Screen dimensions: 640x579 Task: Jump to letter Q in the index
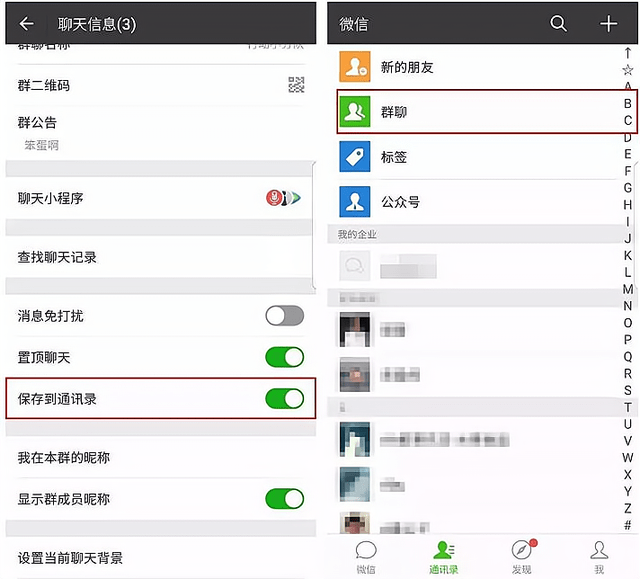628,357
